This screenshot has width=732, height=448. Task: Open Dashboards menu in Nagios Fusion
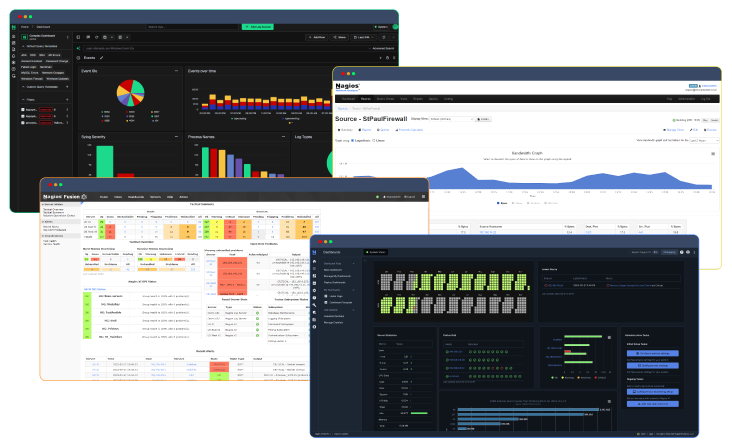[136, 197]
